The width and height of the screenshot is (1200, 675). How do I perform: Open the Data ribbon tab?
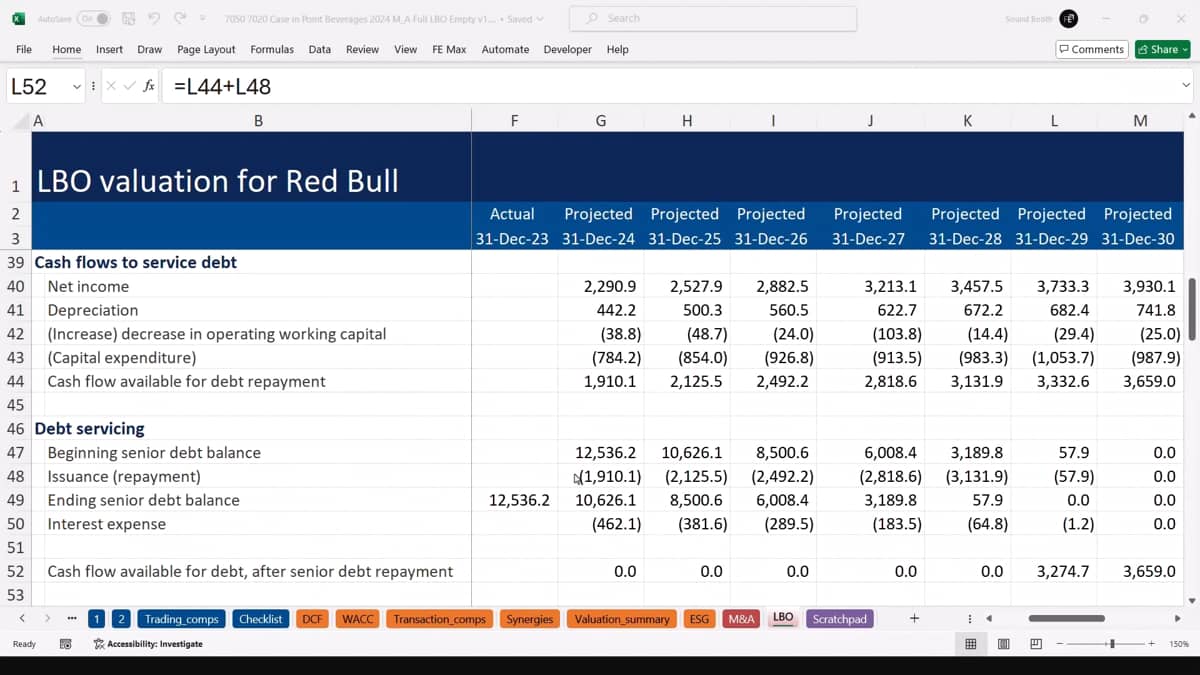click(320, 49)
